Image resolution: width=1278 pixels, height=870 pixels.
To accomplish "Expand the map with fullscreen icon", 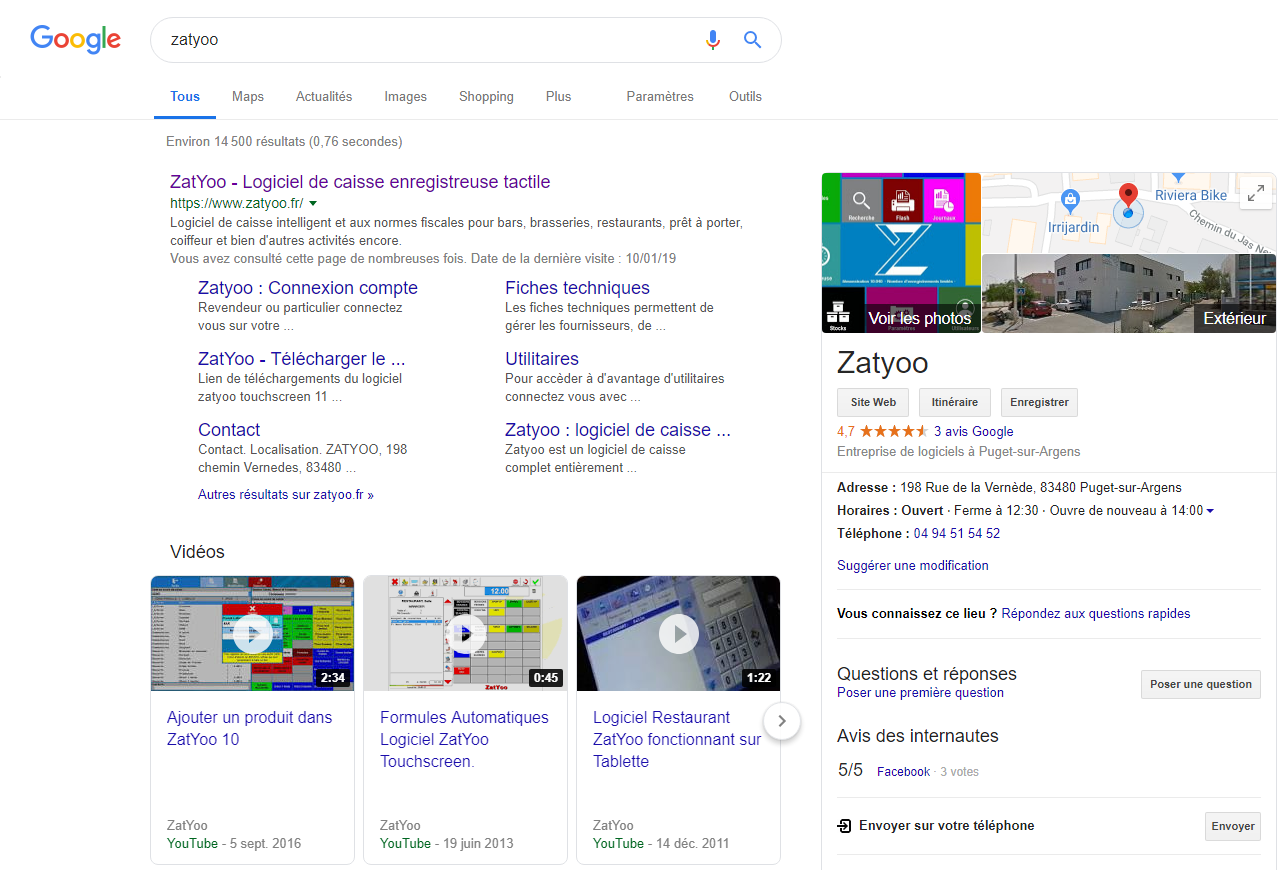I will click(x=1255, y=193).
